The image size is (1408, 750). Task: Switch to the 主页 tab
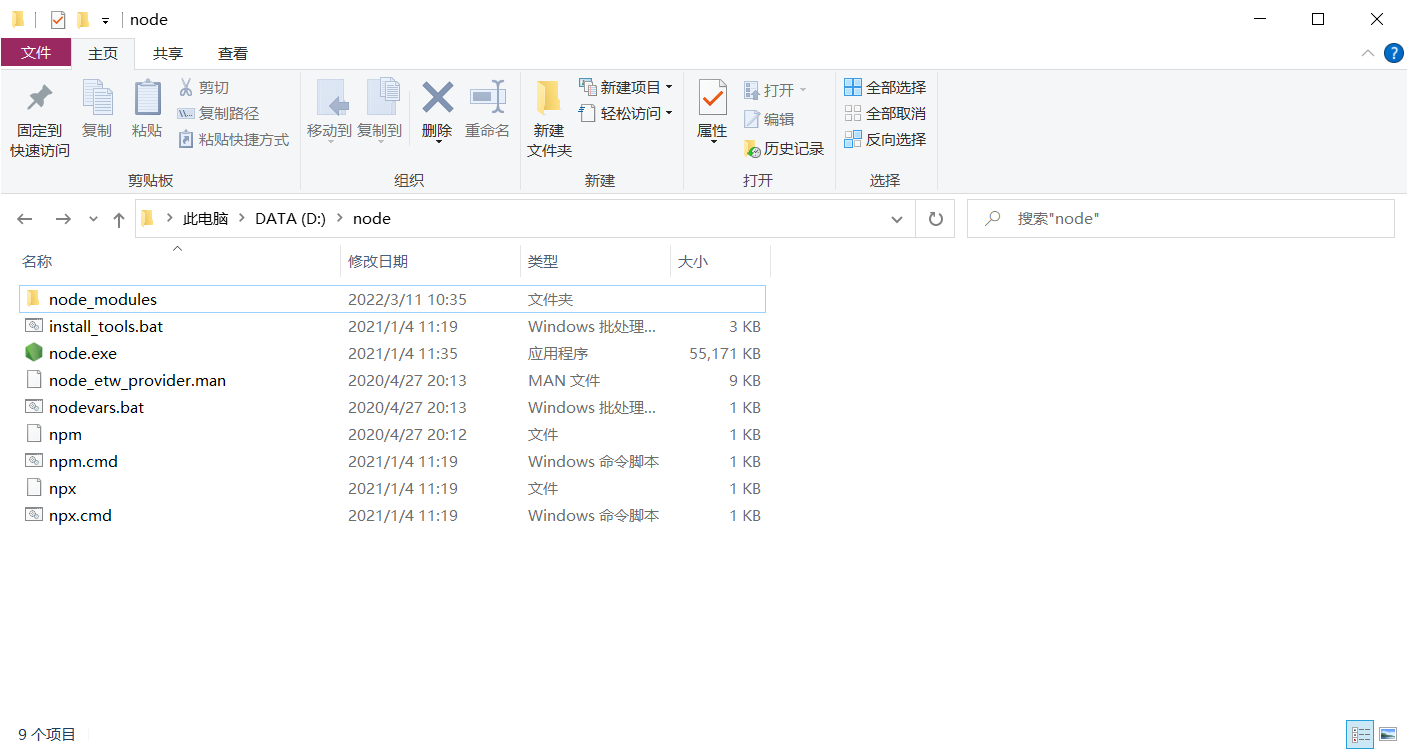point(103,53)
